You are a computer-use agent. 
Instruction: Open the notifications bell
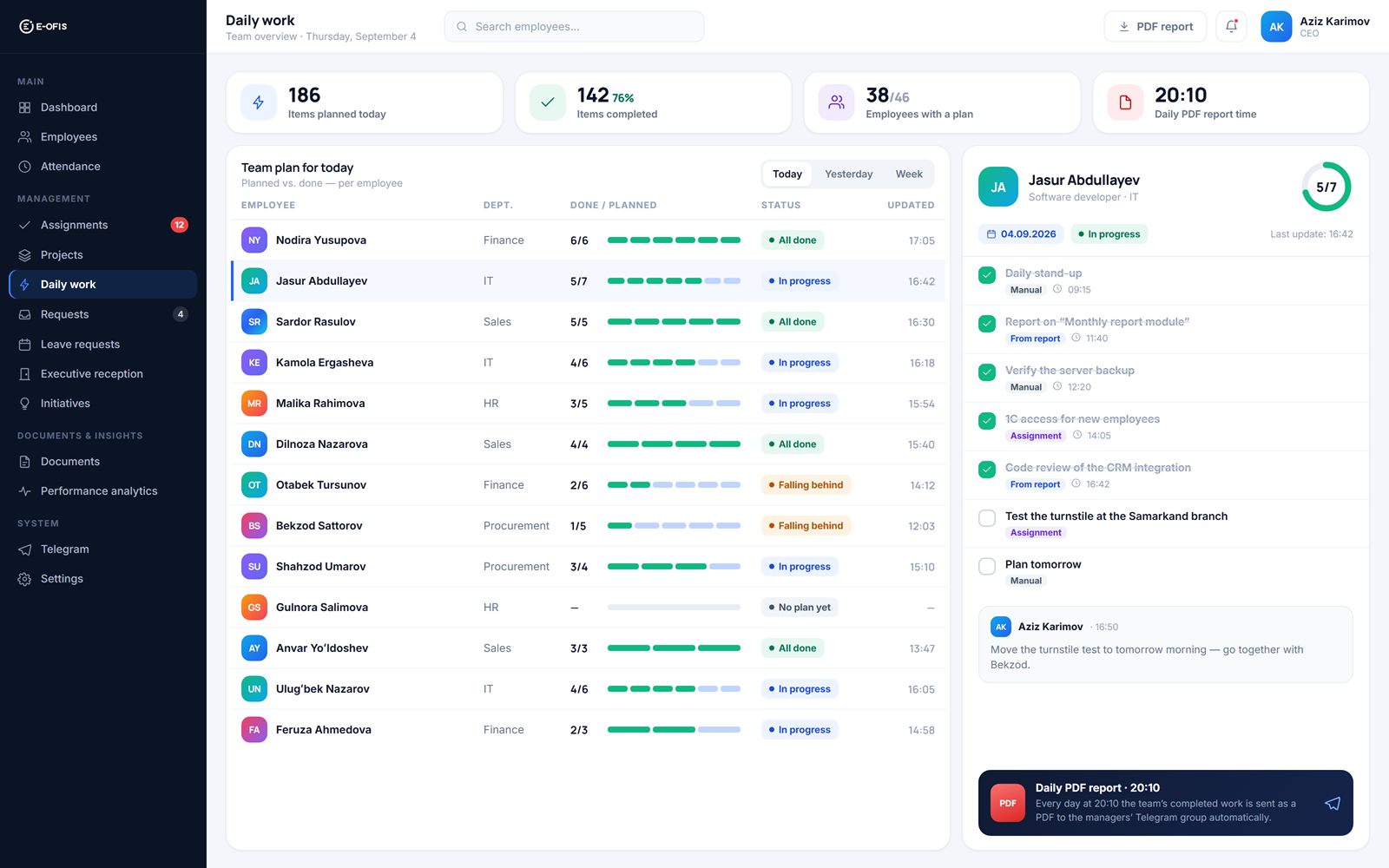pos(1231,27)
